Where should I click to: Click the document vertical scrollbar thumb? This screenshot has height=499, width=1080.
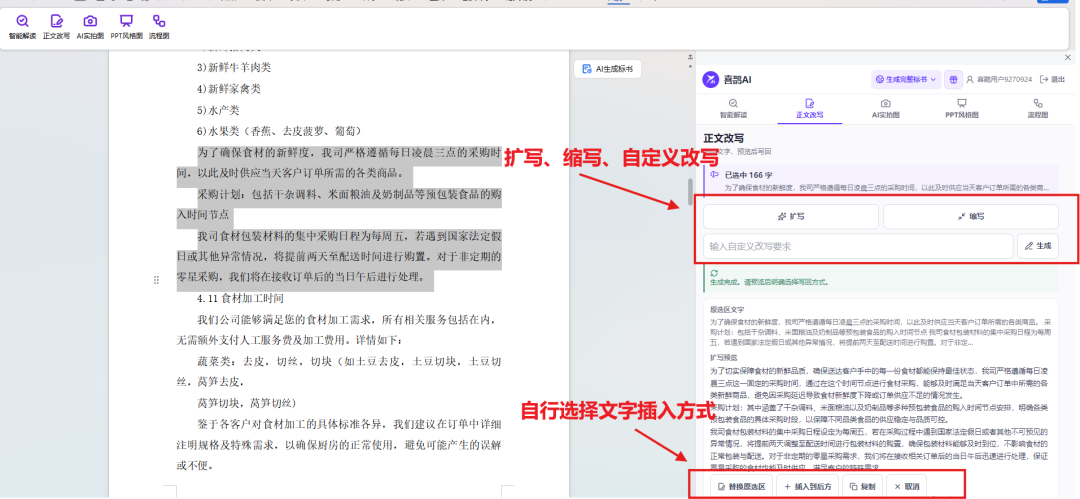click(690, 192)
